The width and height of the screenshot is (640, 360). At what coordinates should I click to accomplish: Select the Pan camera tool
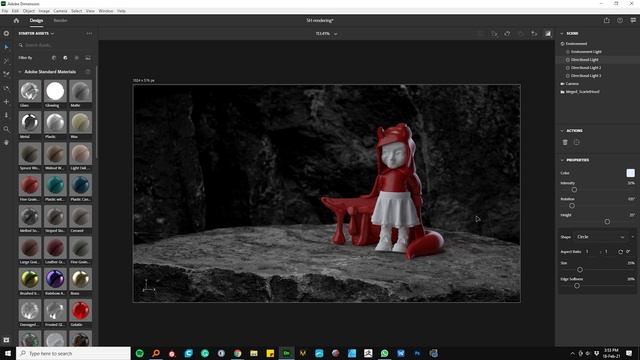6,102
